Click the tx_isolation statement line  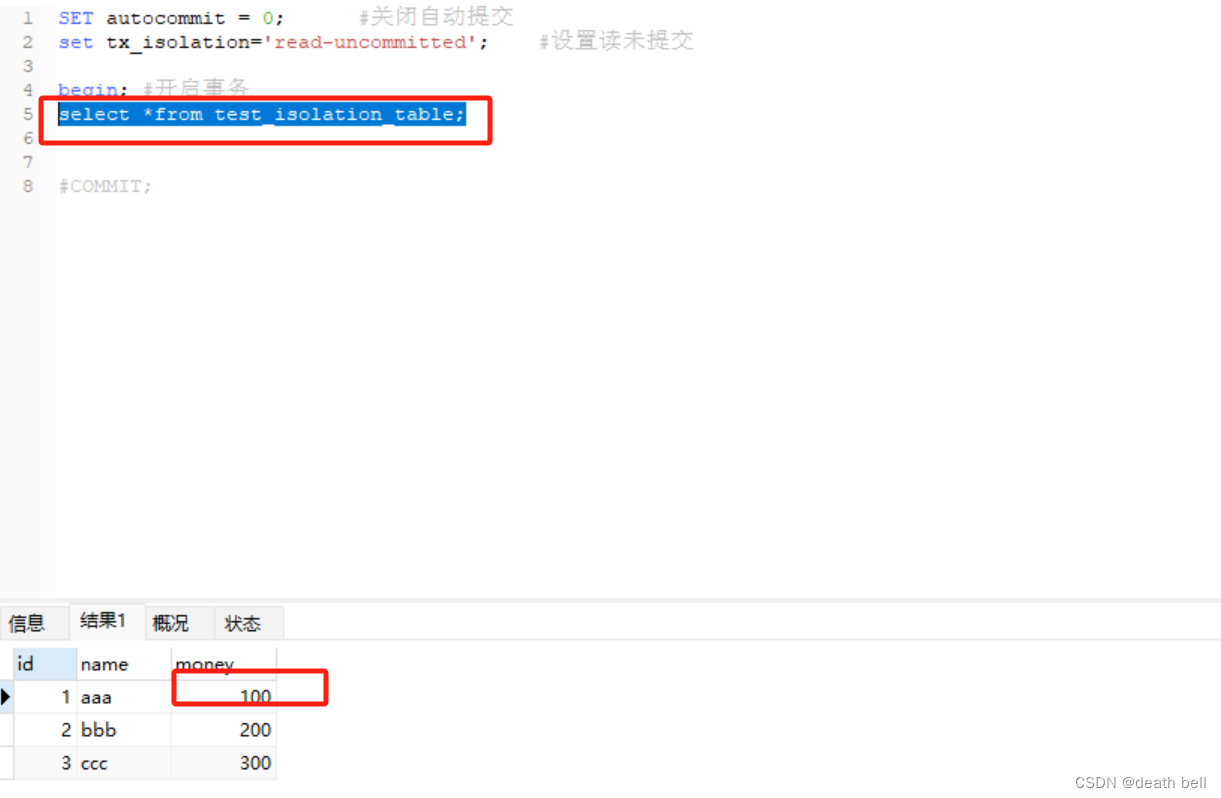[x=273, y=42]
